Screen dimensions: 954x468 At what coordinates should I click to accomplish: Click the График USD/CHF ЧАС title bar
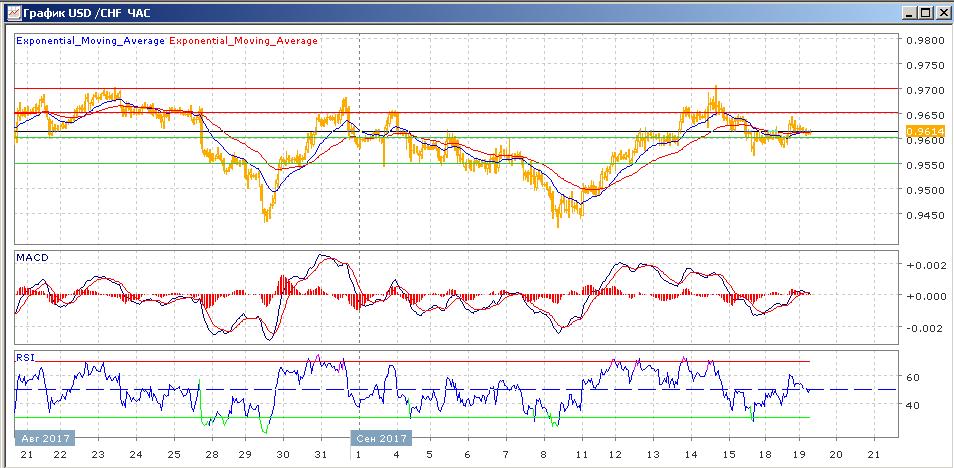coord(400,13)
